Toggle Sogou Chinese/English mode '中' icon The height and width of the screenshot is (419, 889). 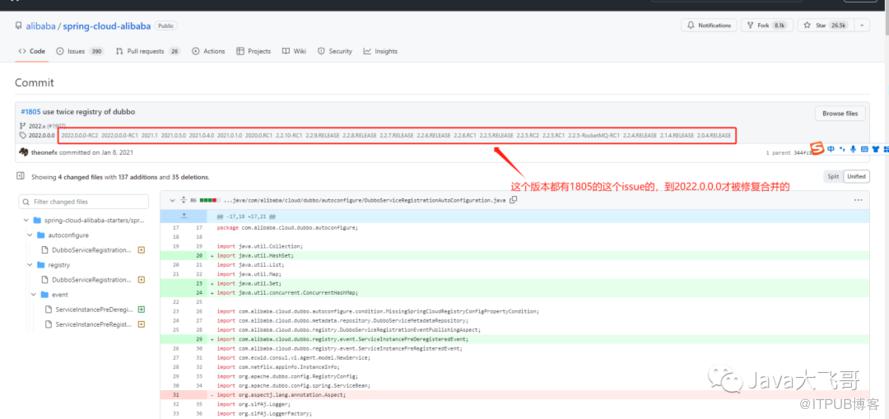[x=831, y=149]
